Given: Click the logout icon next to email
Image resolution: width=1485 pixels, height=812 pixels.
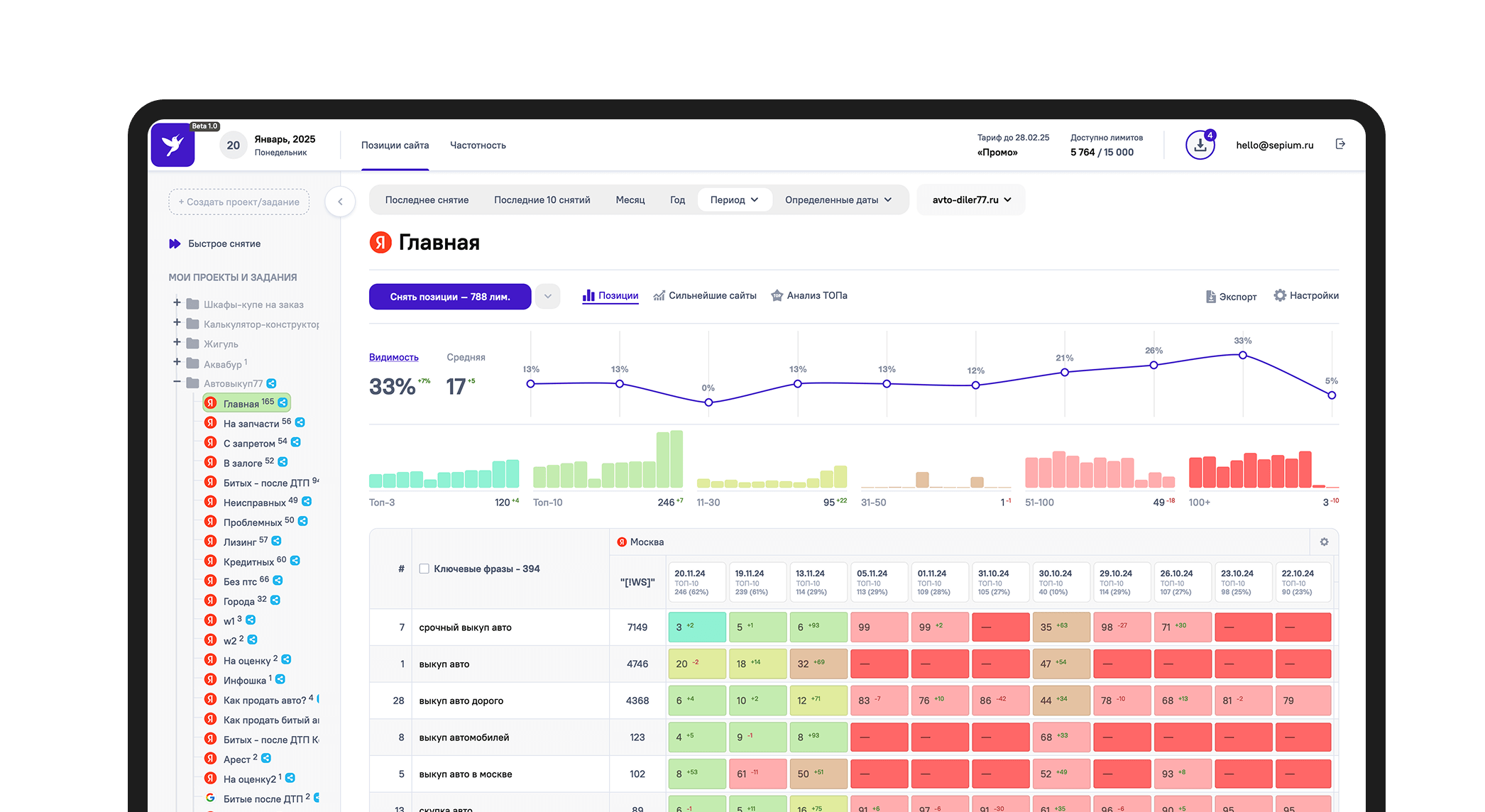Looking at the screenshot, I should click(x=1340, y=144).
